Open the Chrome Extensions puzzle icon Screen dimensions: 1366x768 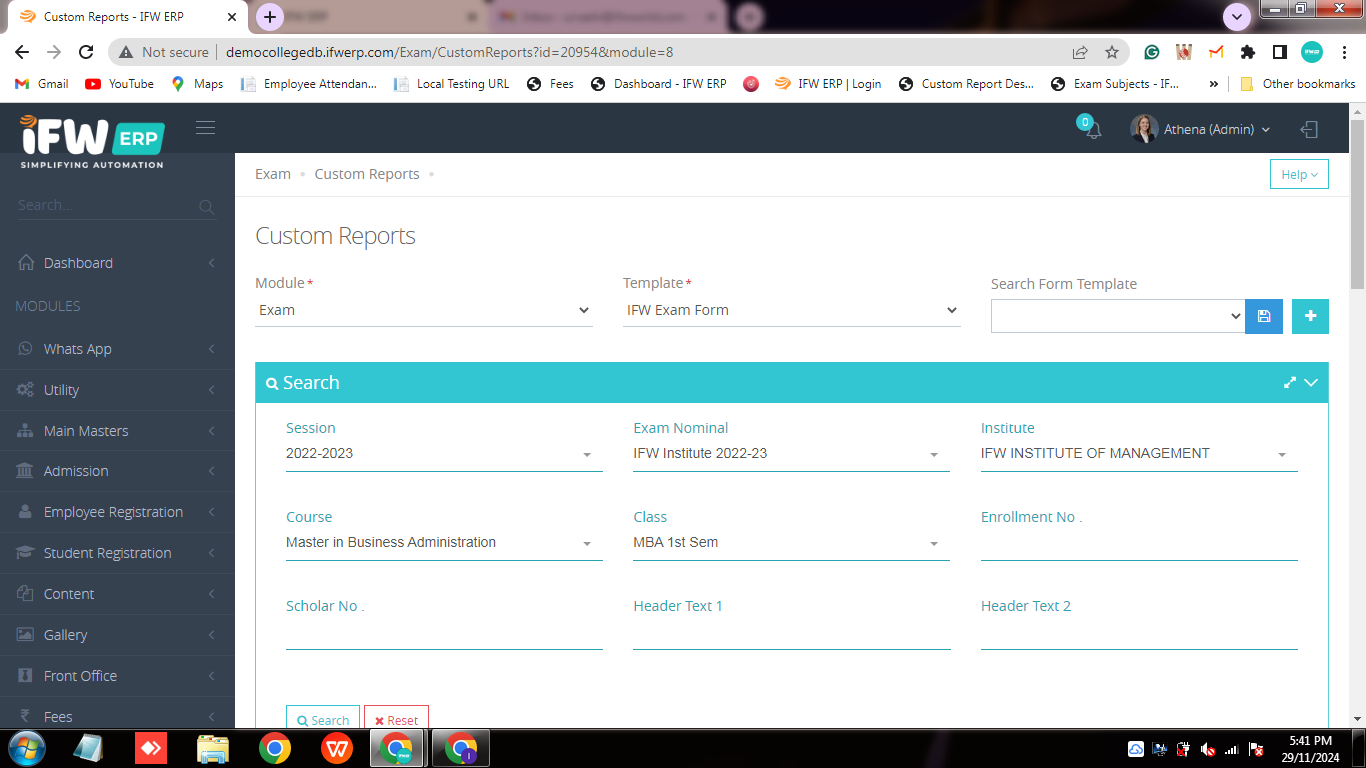pos(1247,52)
